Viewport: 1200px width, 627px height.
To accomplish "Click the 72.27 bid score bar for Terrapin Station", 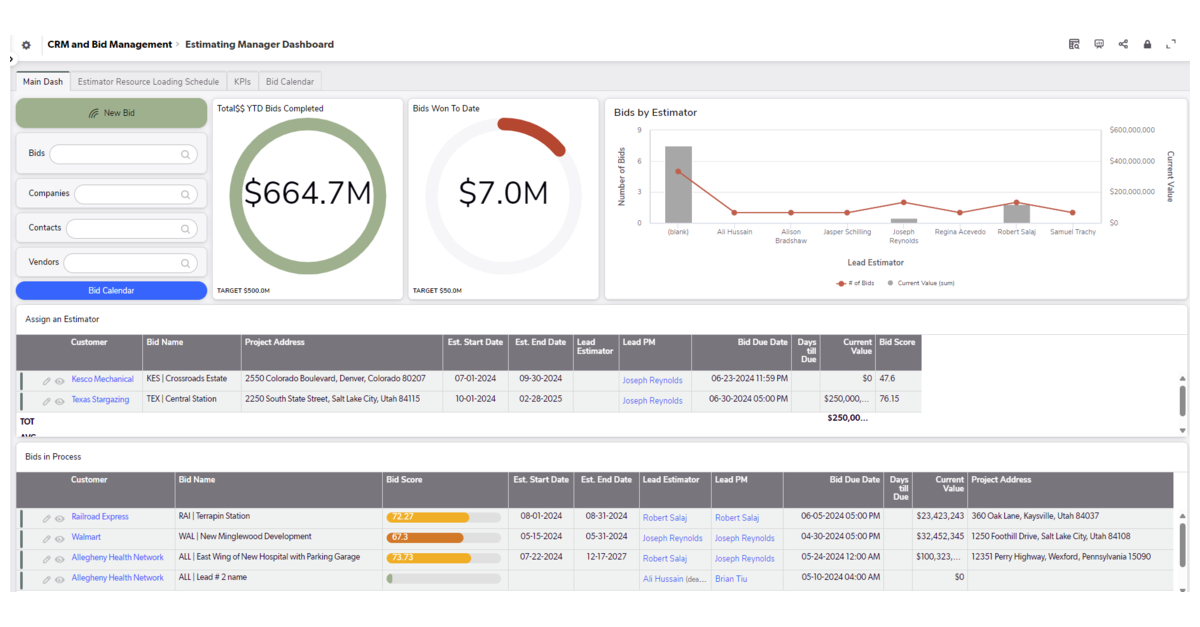I will [x=428, y=516].
